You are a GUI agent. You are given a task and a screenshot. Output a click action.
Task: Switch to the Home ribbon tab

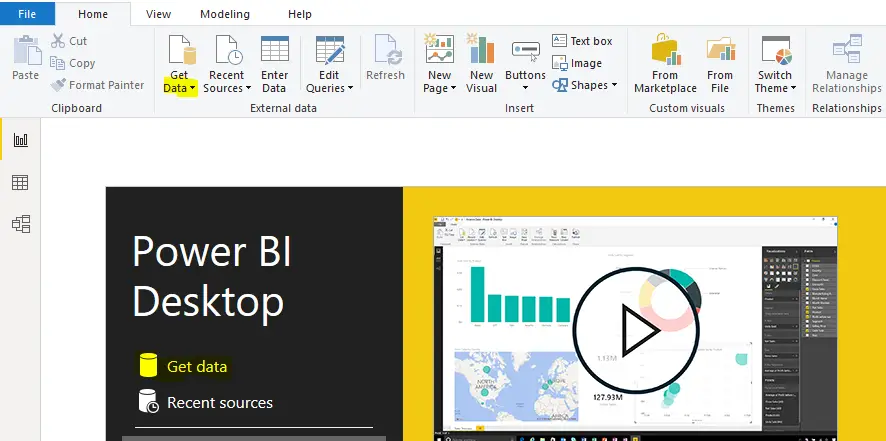93,14
